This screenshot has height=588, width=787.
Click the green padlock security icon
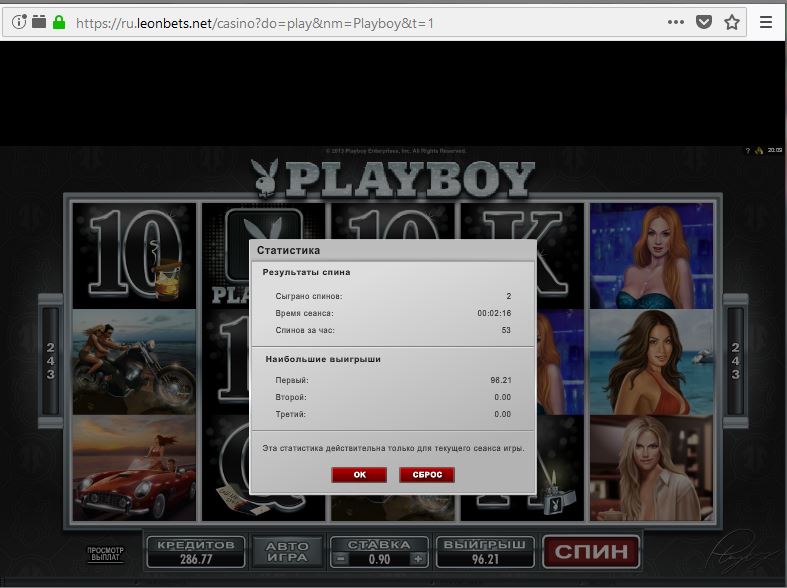pos(59,22)
